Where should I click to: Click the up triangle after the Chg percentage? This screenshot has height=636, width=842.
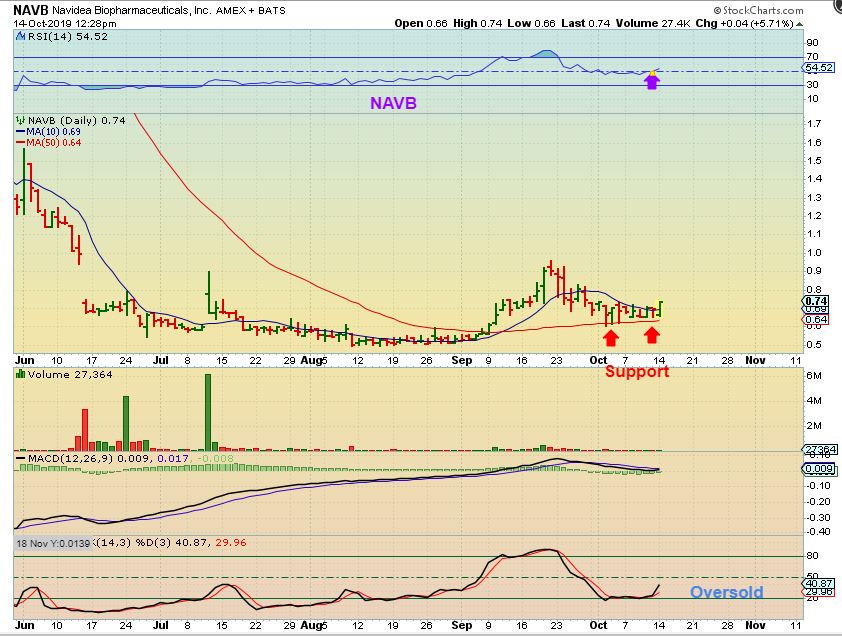tap(800, 24)
